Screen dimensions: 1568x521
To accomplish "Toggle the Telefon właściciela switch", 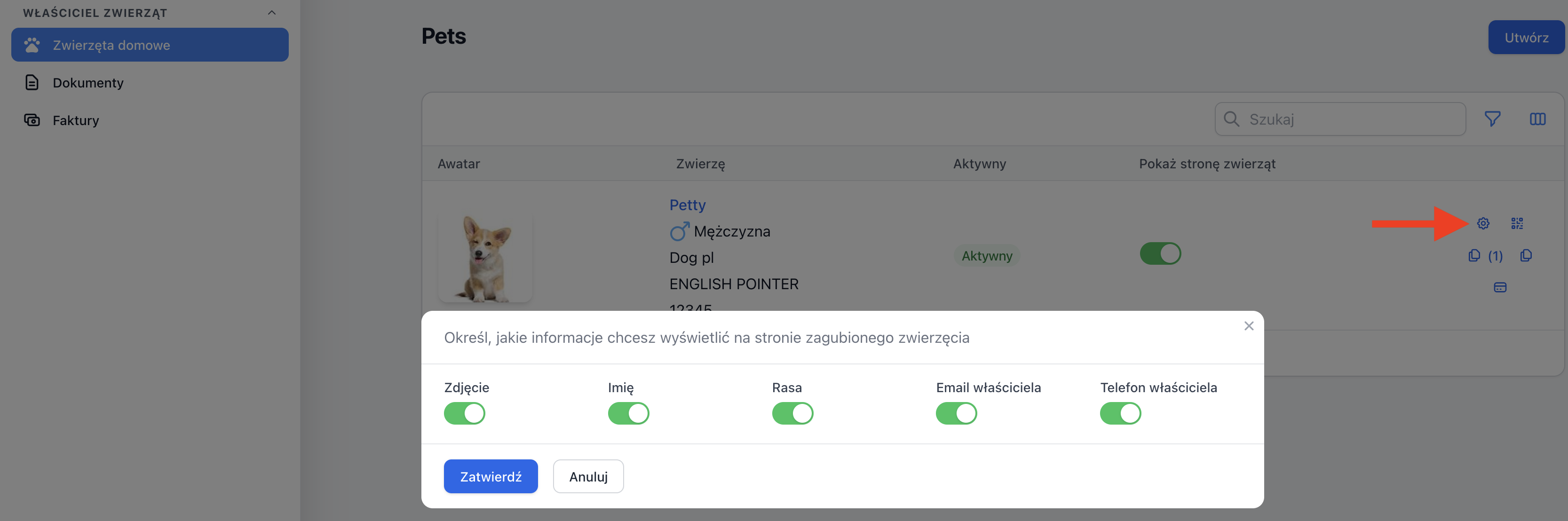I will [1121, 413].
